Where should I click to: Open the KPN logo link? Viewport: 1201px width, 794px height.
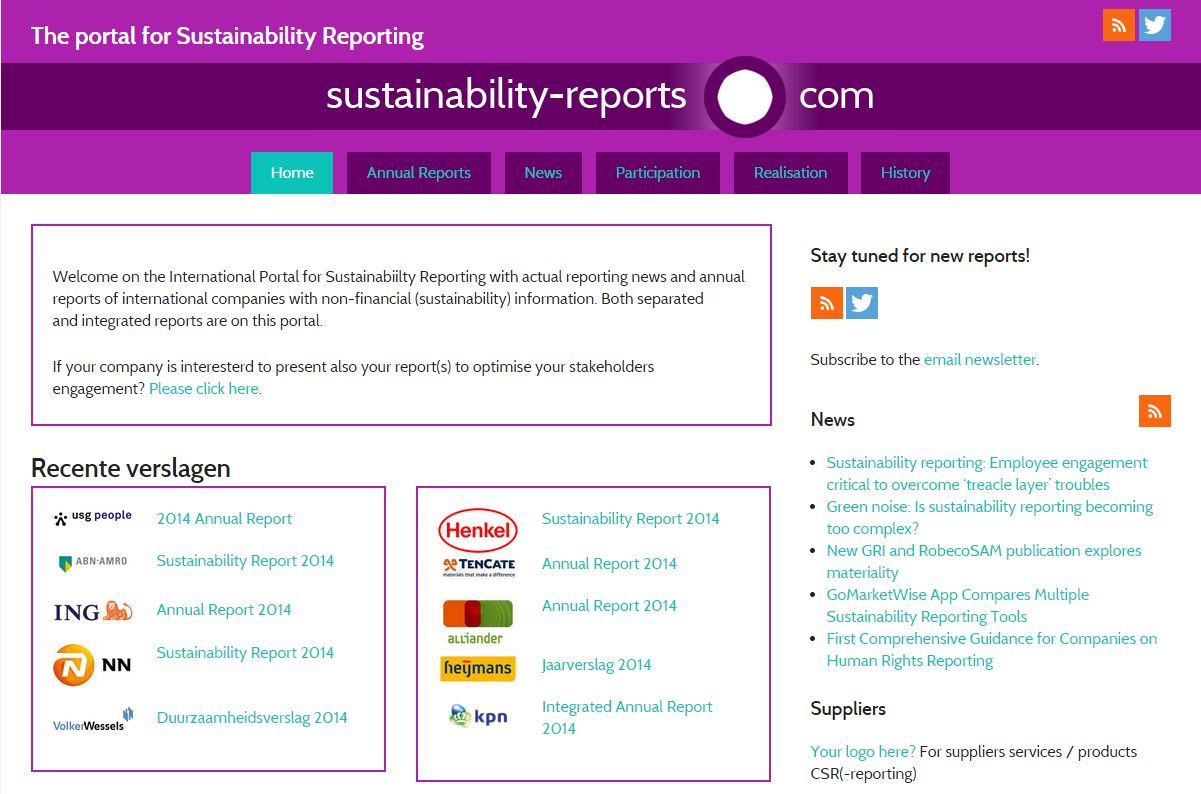(478, 715)
